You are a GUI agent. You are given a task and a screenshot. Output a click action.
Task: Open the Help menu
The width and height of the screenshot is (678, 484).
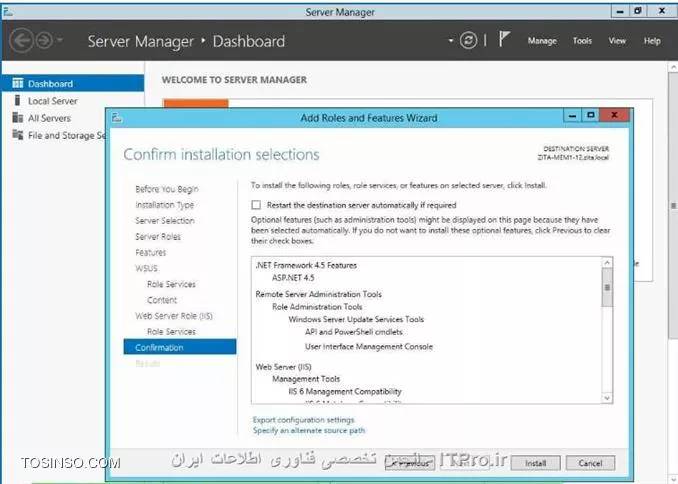click(x=652, y=41)
